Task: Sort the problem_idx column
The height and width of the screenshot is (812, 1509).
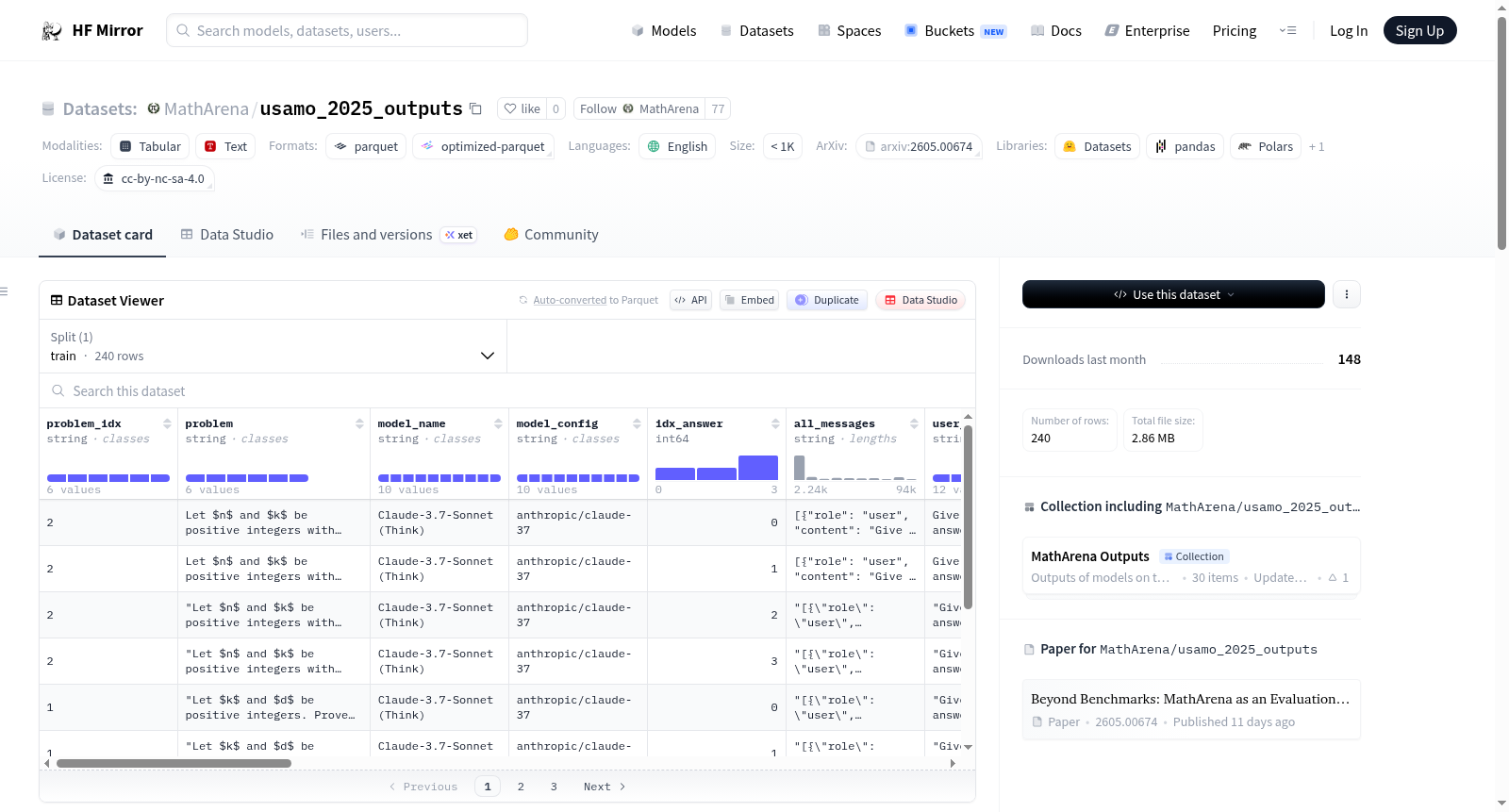Action: coord(167,423)
